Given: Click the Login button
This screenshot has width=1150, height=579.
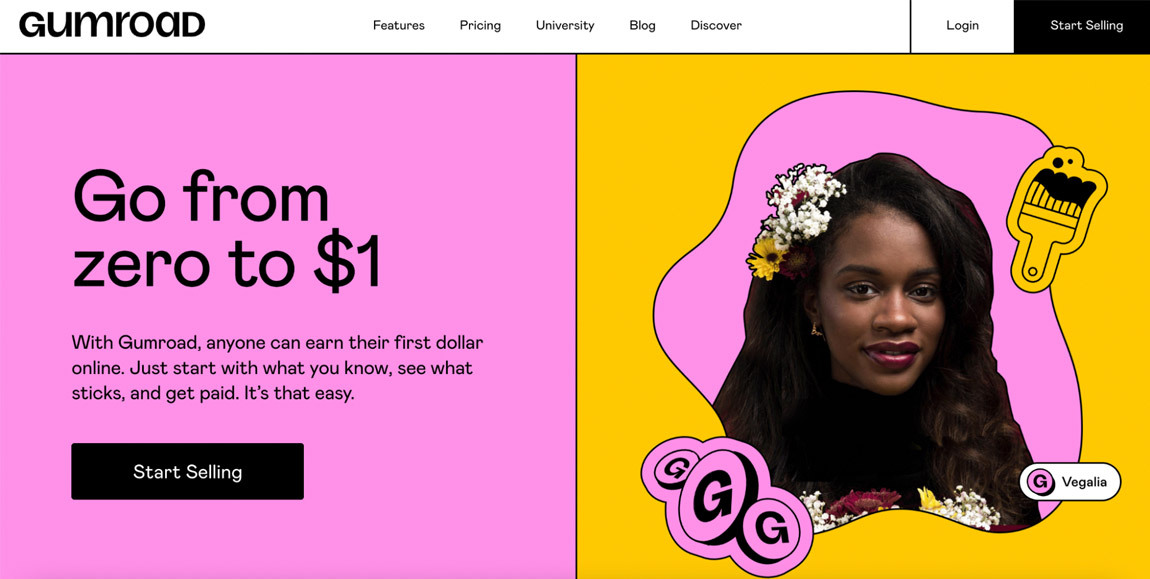Looking at the screenshot, I should (x=962, y=26).
